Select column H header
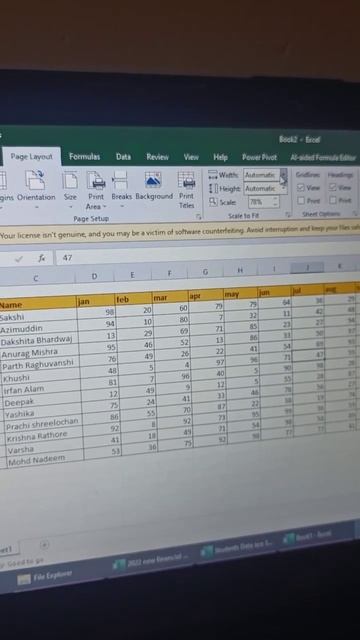360x640 pixels. coord(241,270)
